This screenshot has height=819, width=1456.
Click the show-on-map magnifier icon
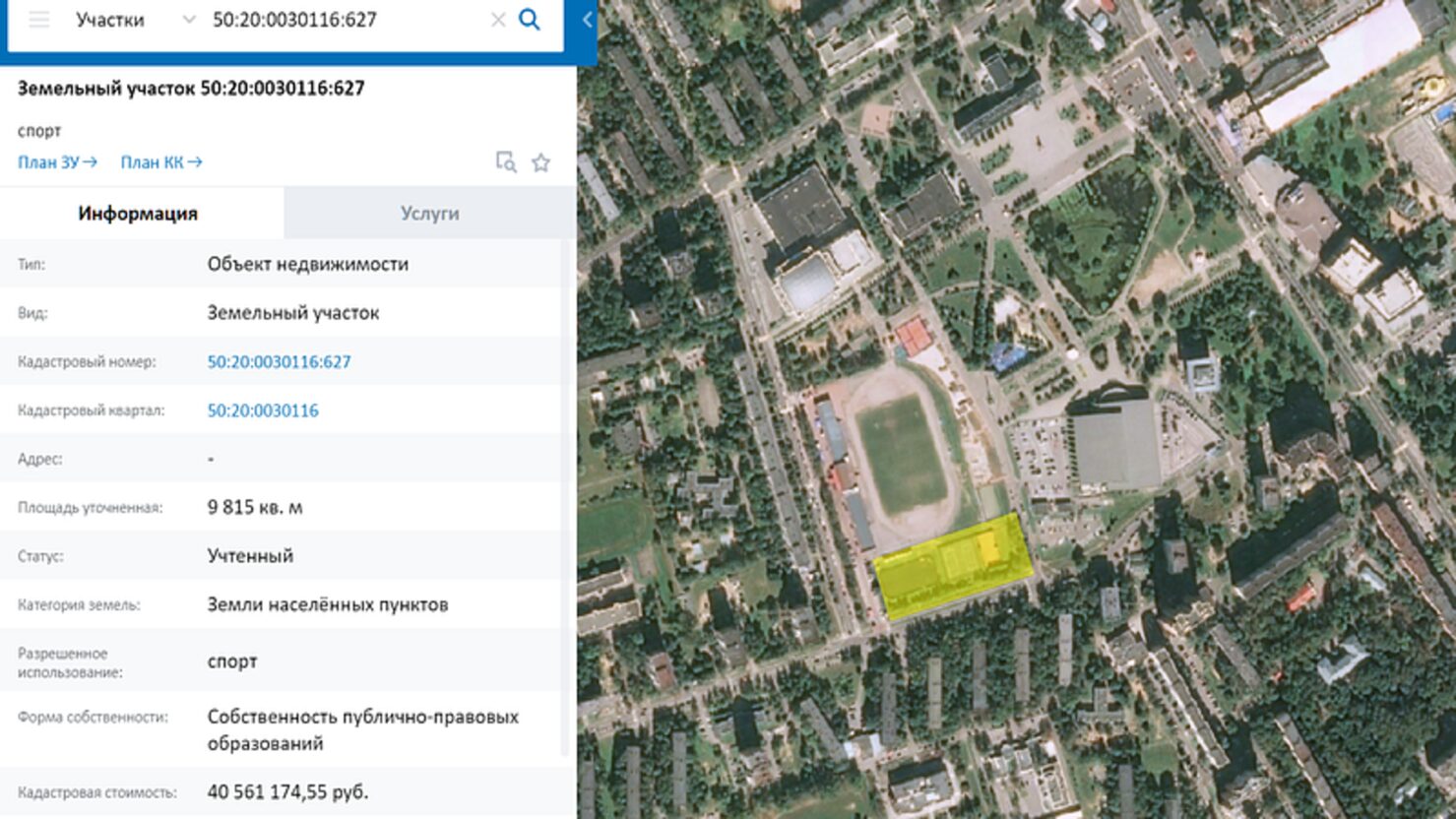(506, 162)
